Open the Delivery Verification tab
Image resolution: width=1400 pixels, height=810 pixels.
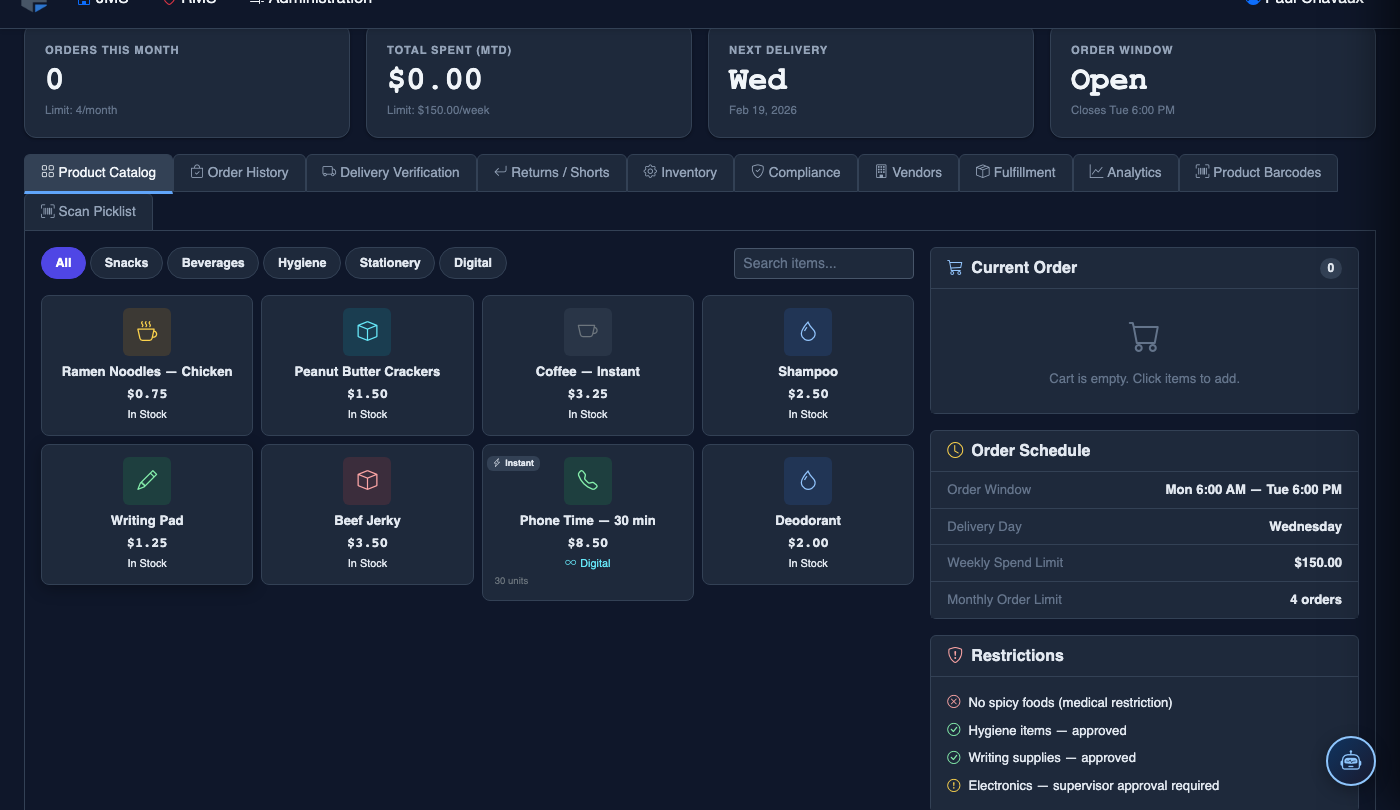tap(391, 173)
